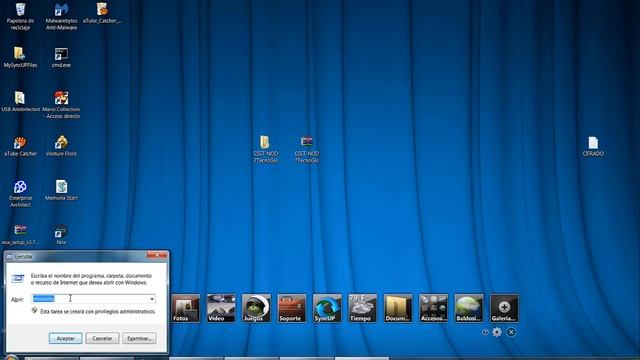Open the dock settings gear icon
The height and width of the screenshot is (360, 640).
click(x=497, y=332)
